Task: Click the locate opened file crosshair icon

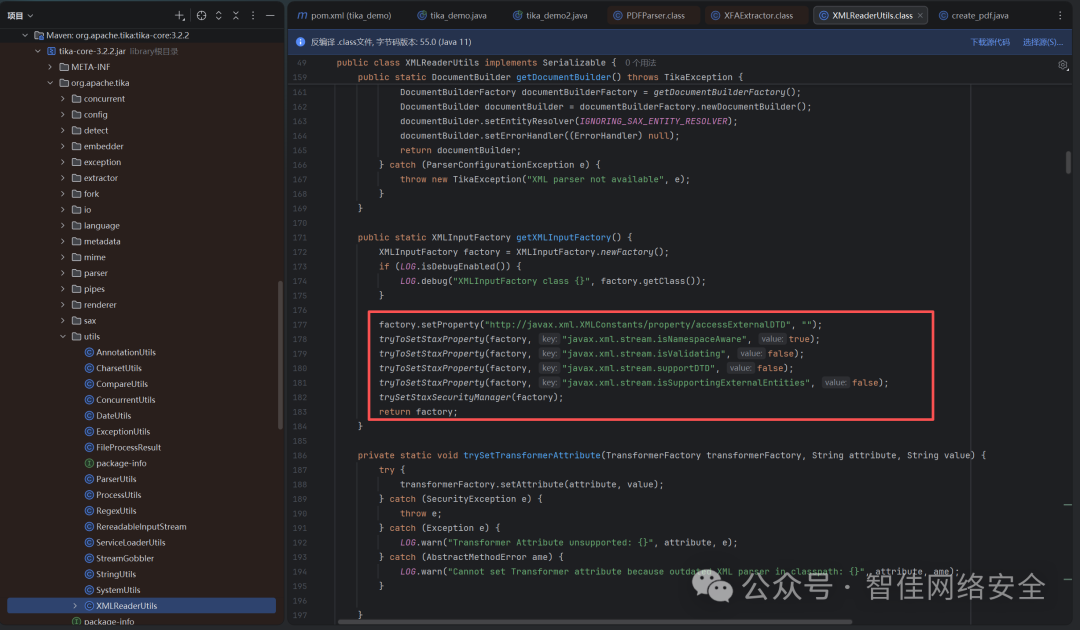Action: [202, 16]
